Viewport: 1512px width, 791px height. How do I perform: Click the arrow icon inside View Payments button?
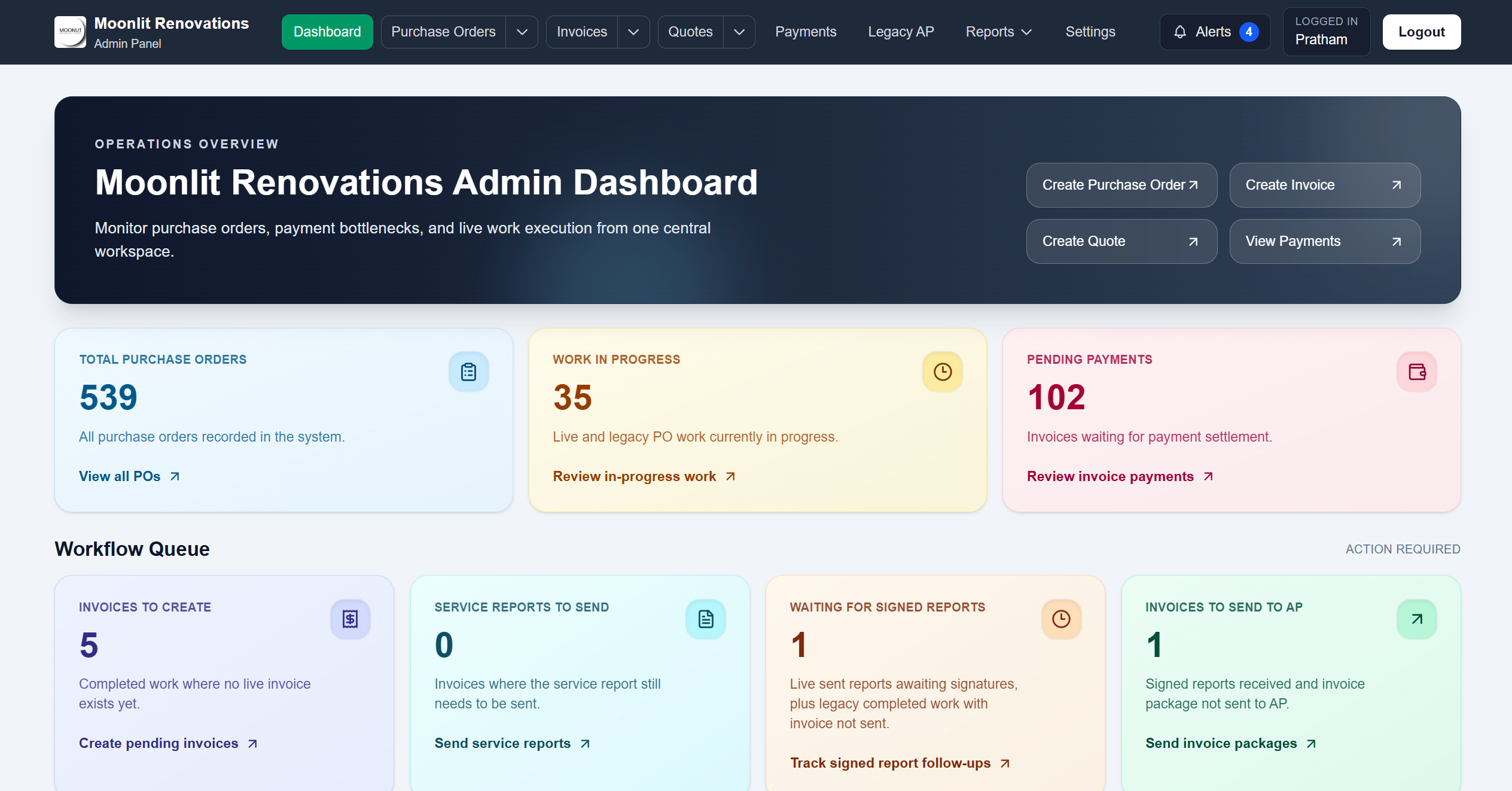(x=1397, y=241)
